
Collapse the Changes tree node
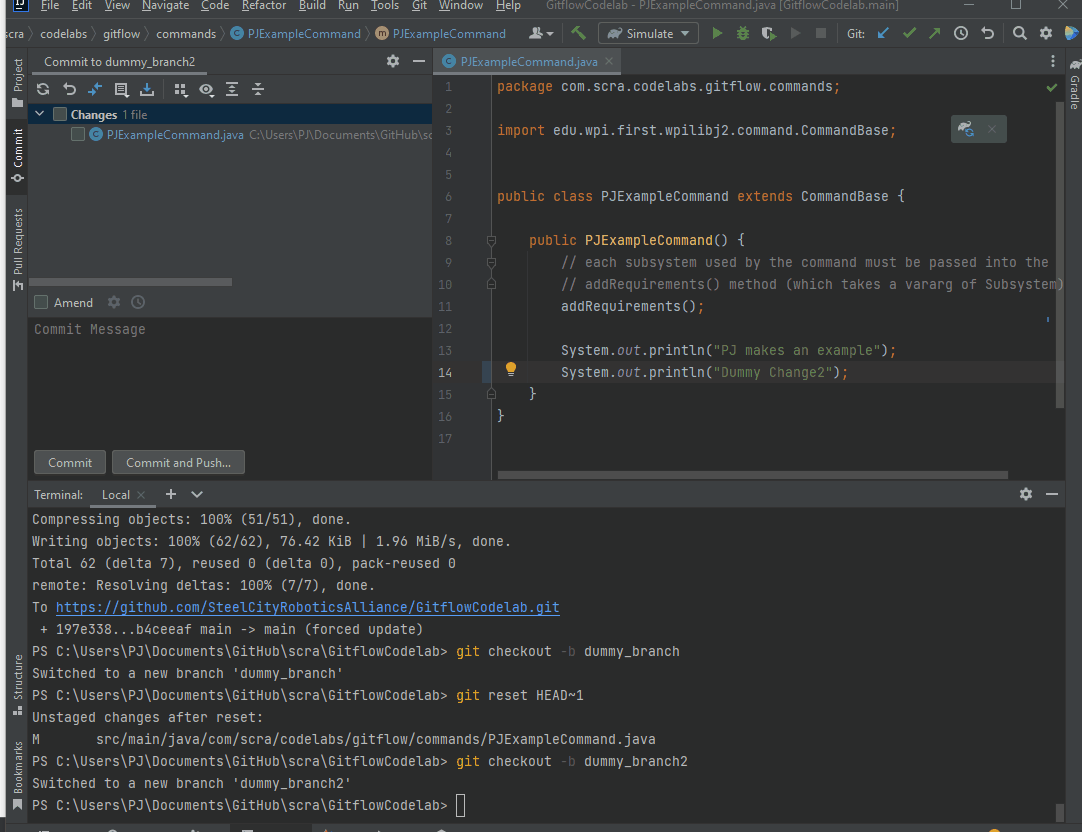click(x=40, y=115)
